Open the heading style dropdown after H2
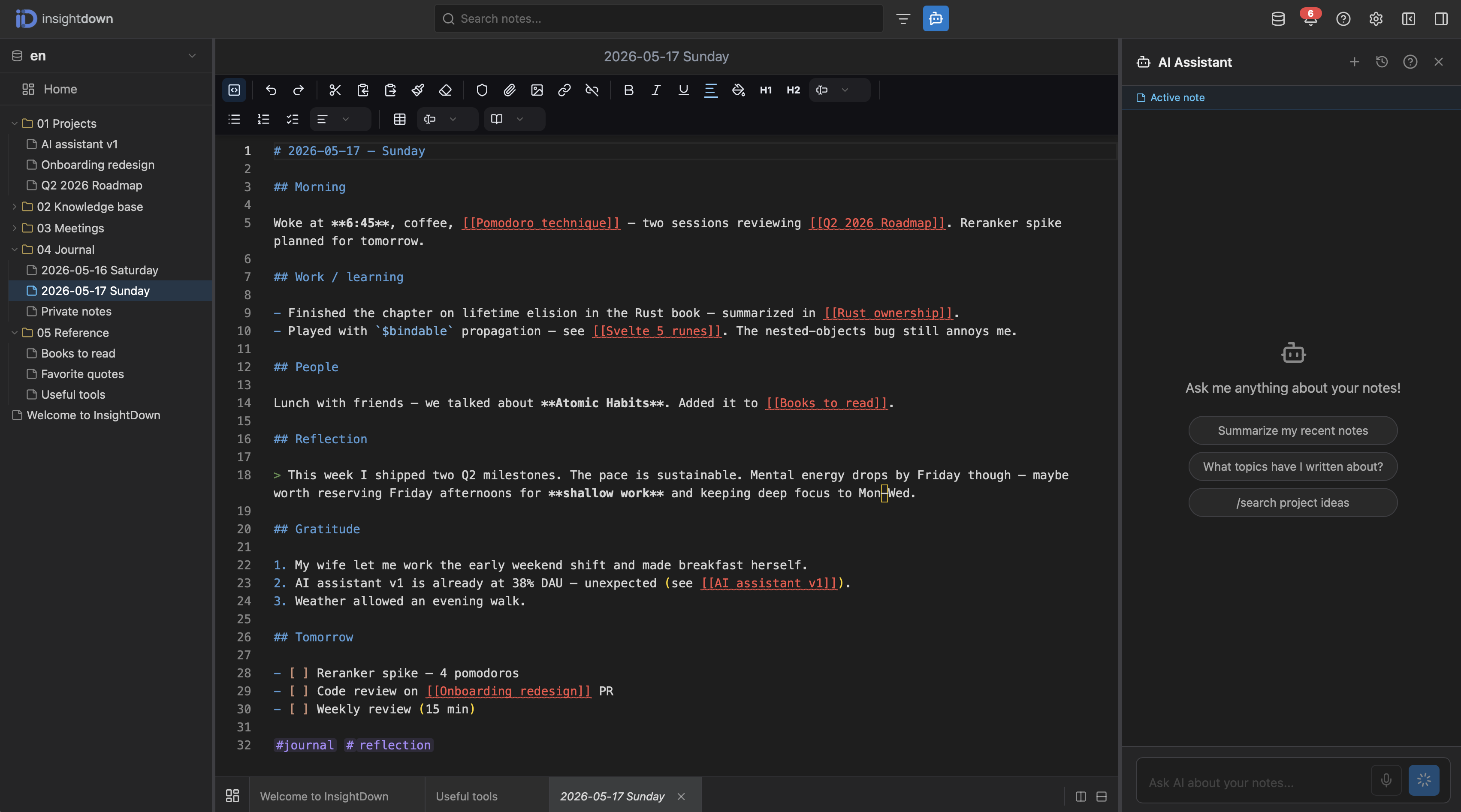The image size is (1461, 812). (x=840, y=90)
